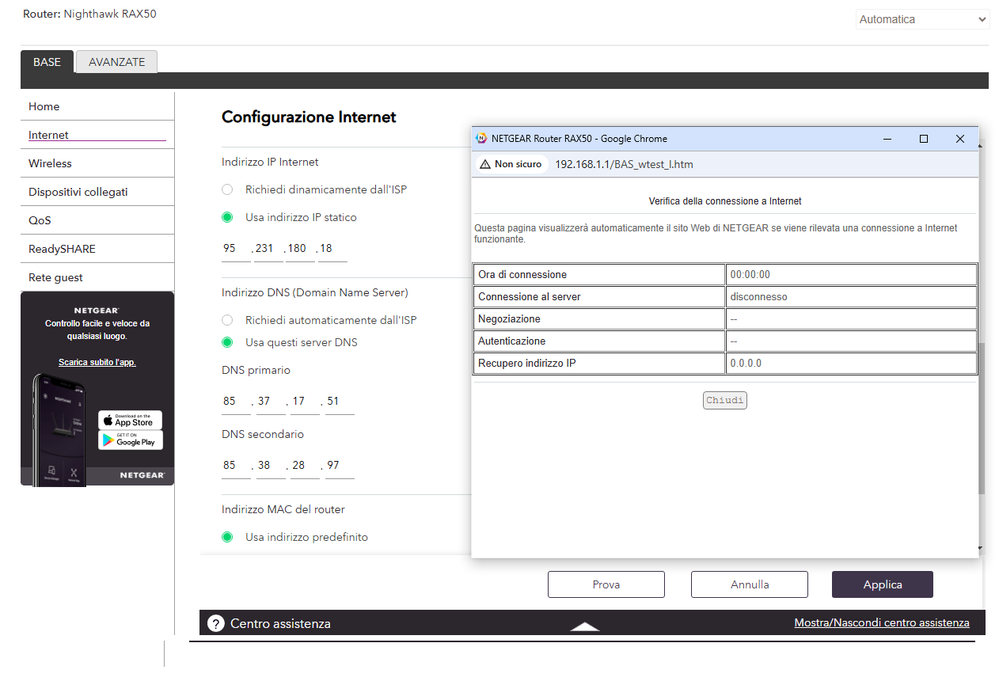Click the Chiudi button in popup

click(724, 400)
